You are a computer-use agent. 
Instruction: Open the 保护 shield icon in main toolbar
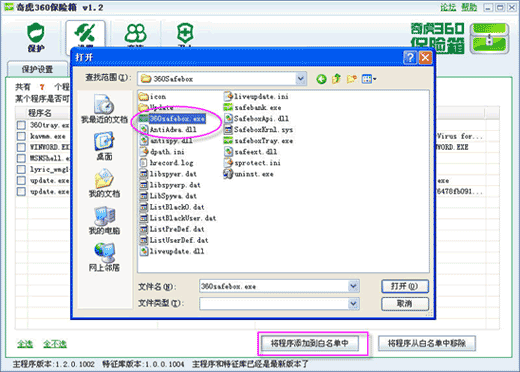pos(36,37)
